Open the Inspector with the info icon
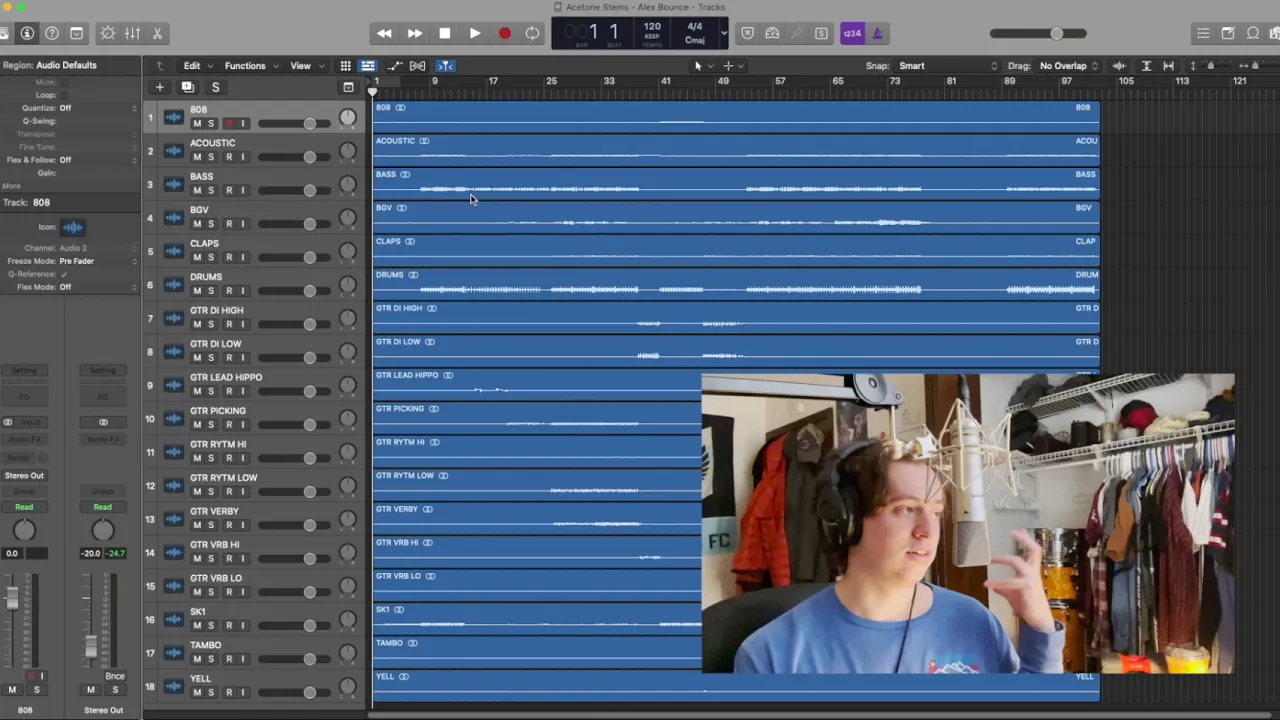Viewport: 1280px width, 720px height. [x=27, y=33]
